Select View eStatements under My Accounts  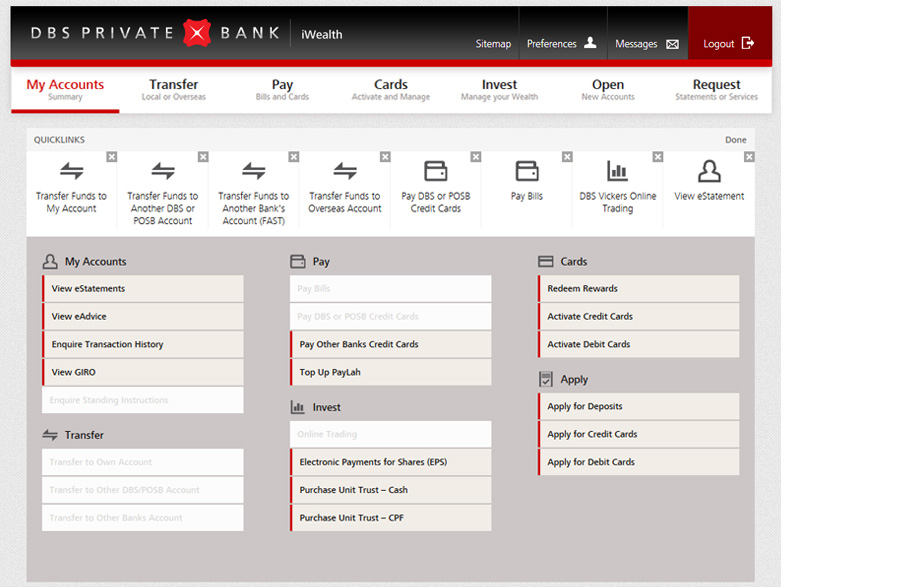[143, 289]
